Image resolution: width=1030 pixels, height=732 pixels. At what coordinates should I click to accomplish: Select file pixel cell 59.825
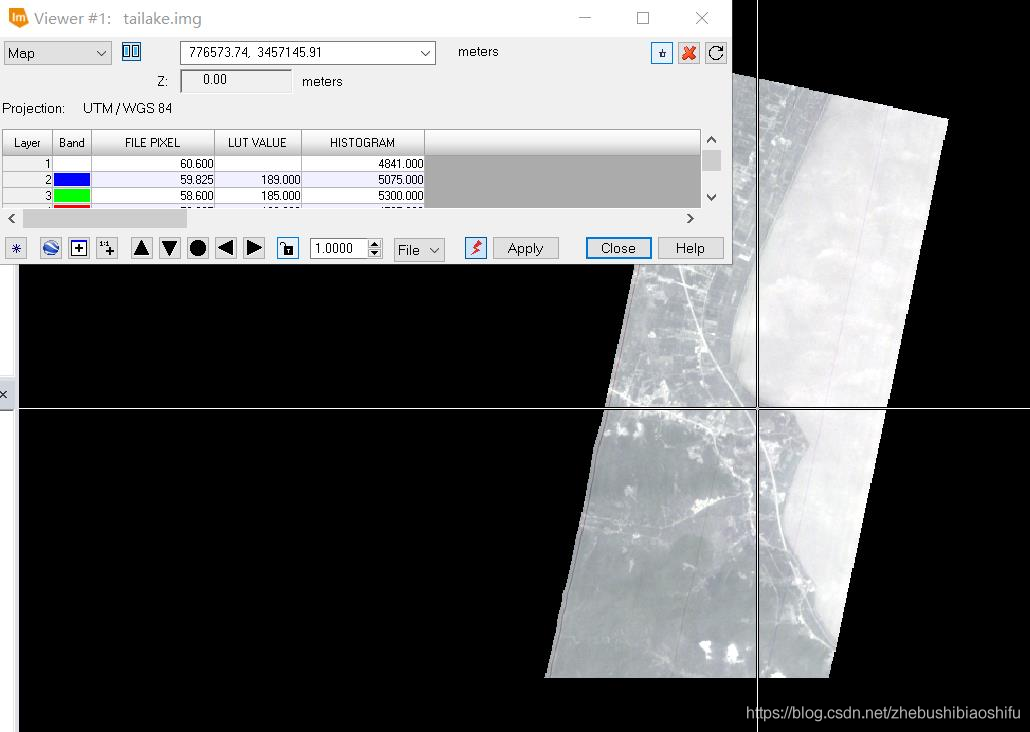click(153, 179)
